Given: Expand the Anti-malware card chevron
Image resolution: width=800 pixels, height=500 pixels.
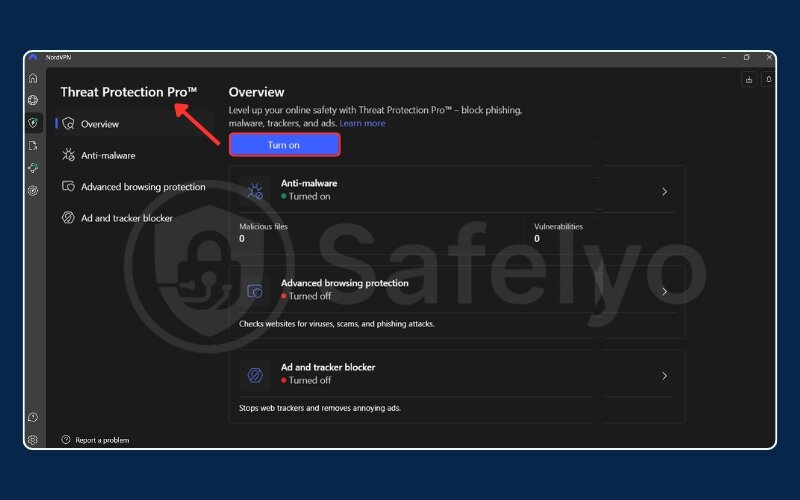Looking at the screenshot, I should tap(664, 191).
